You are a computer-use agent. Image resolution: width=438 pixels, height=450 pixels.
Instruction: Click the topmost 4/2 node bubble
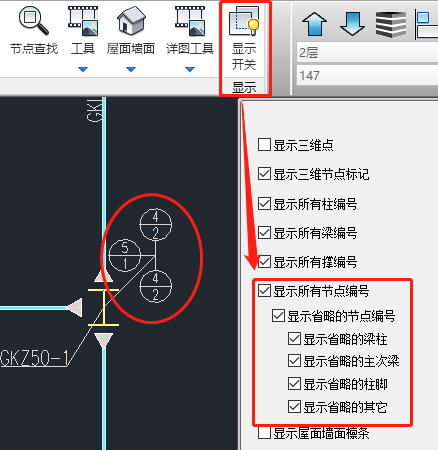pyautogui.click(x=156, y=225)
